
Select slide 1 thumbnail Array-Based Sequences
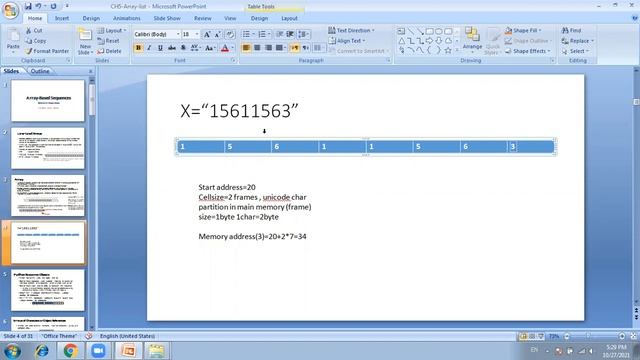(x=48, y=101)
